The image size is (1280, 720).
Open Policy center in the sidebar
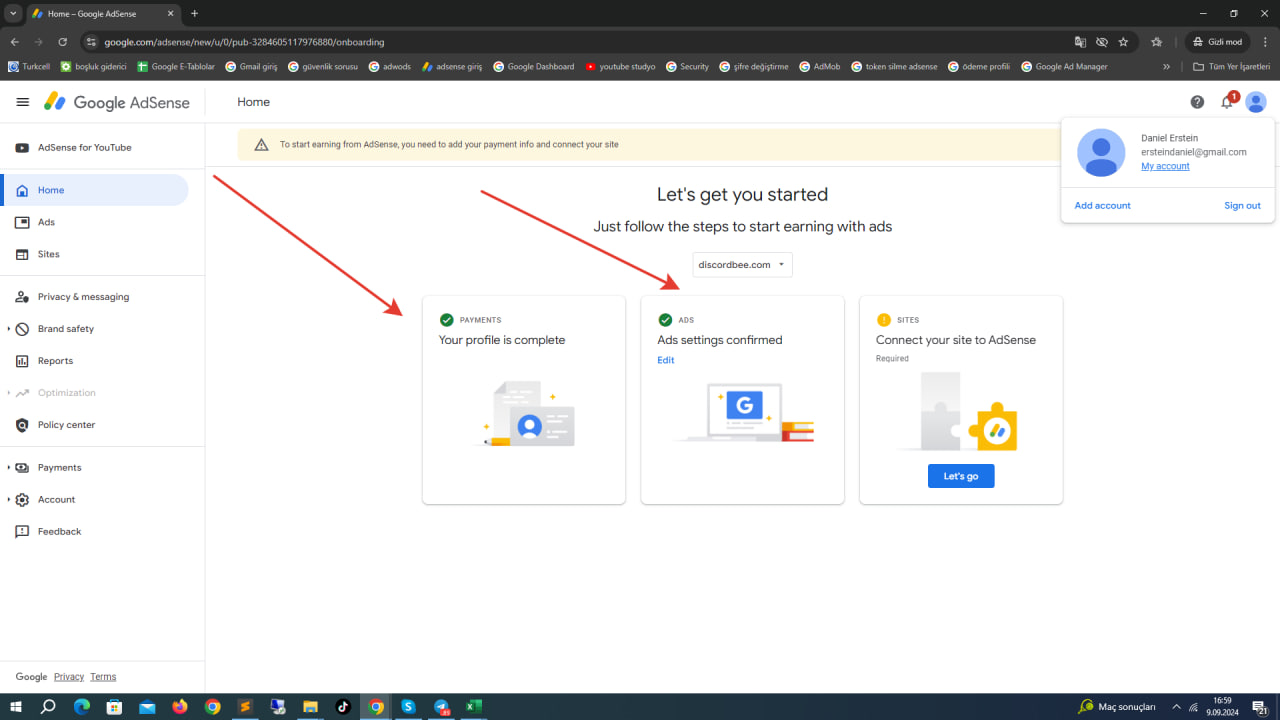94,425
